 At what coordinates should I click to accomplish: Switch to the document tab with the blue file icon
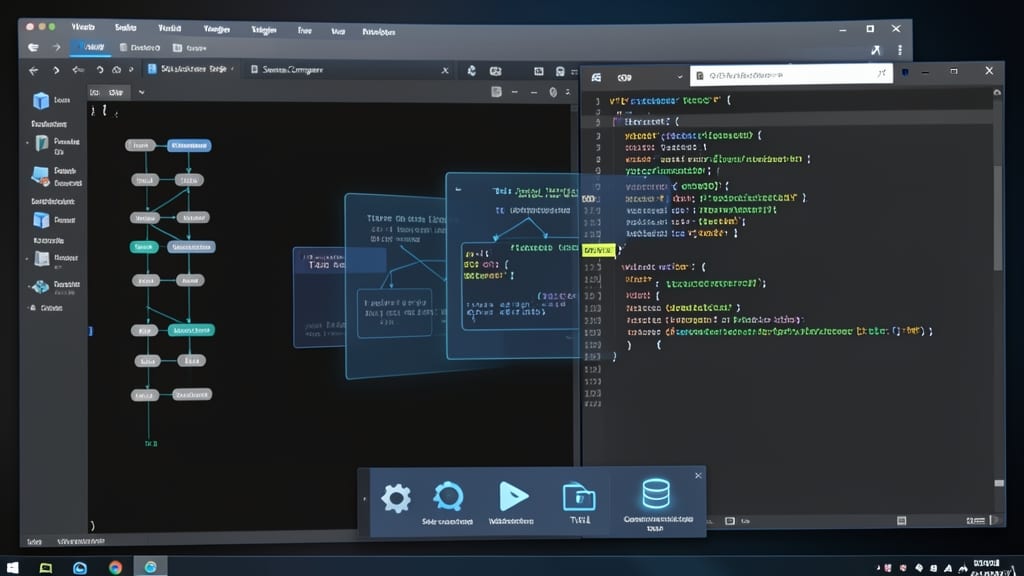(191, 69)
